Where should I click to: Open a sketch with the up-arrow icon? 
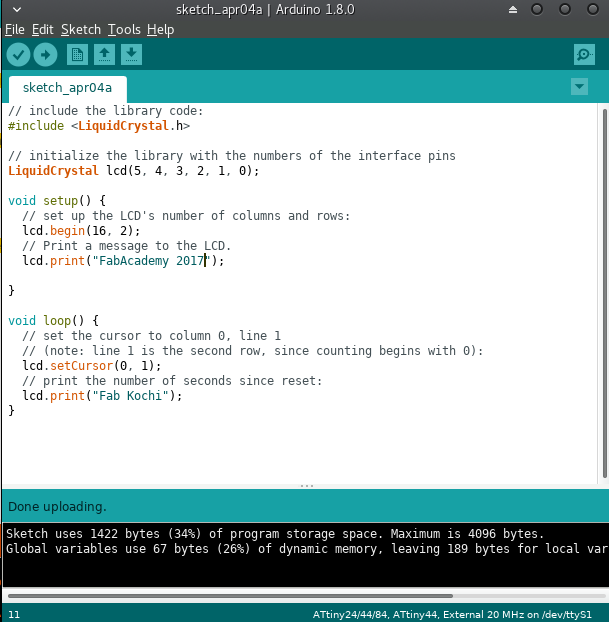(x=104, y=54)
